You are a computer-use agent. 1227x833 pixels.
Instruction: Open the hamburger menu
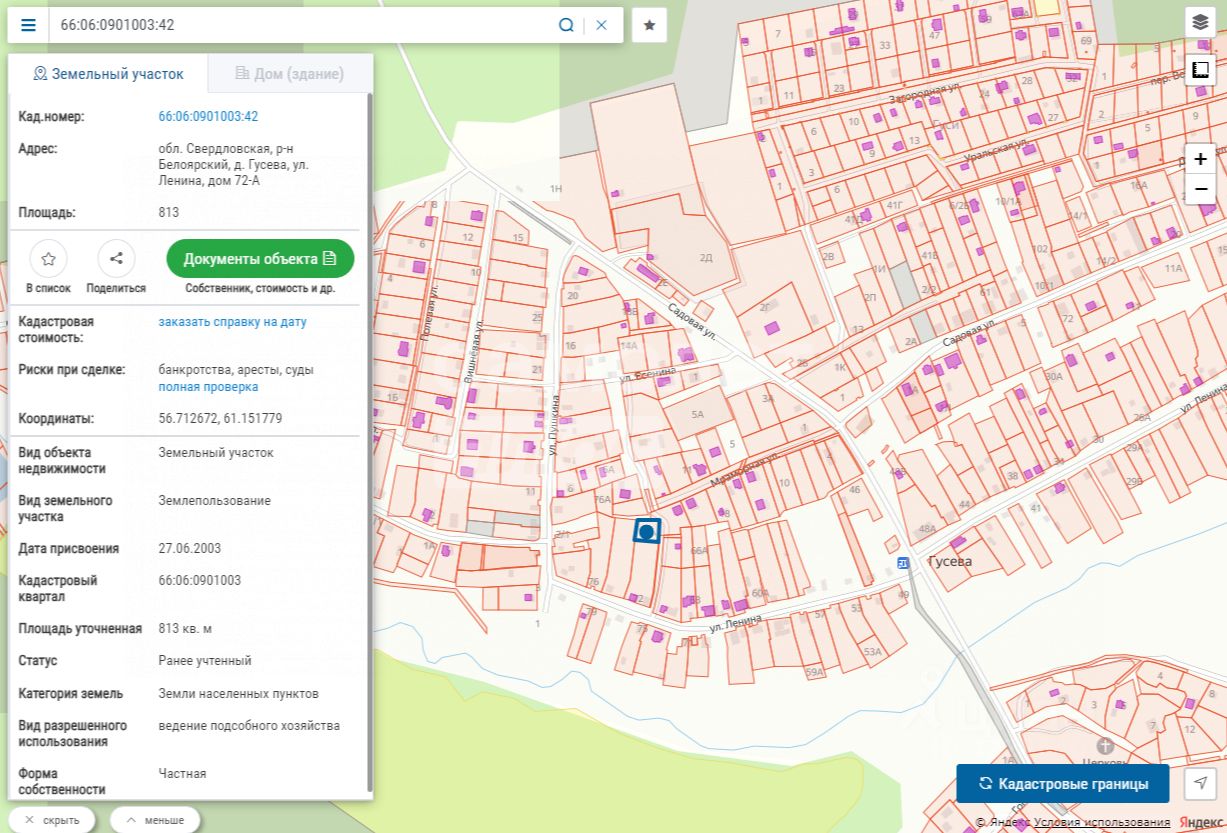pyautogui.click(x=28, y=25)
